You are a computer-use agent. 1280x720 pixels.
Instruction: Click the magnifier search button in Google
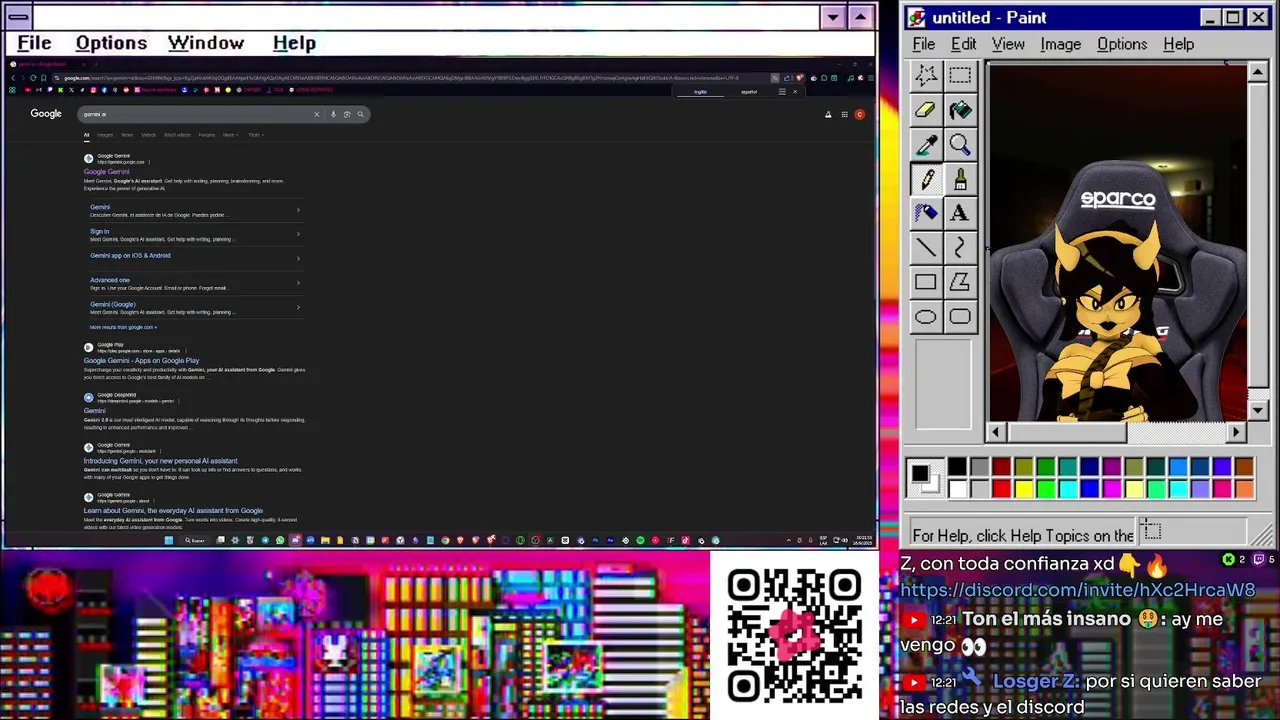click(x=360, y=114)
